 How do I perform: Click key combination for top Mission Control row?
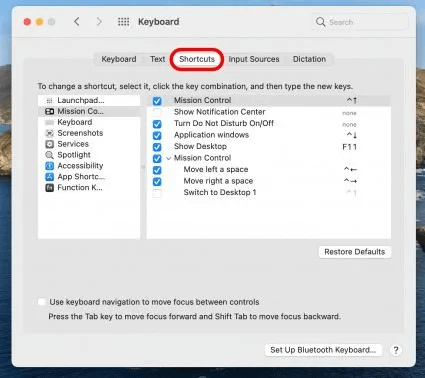352,100
